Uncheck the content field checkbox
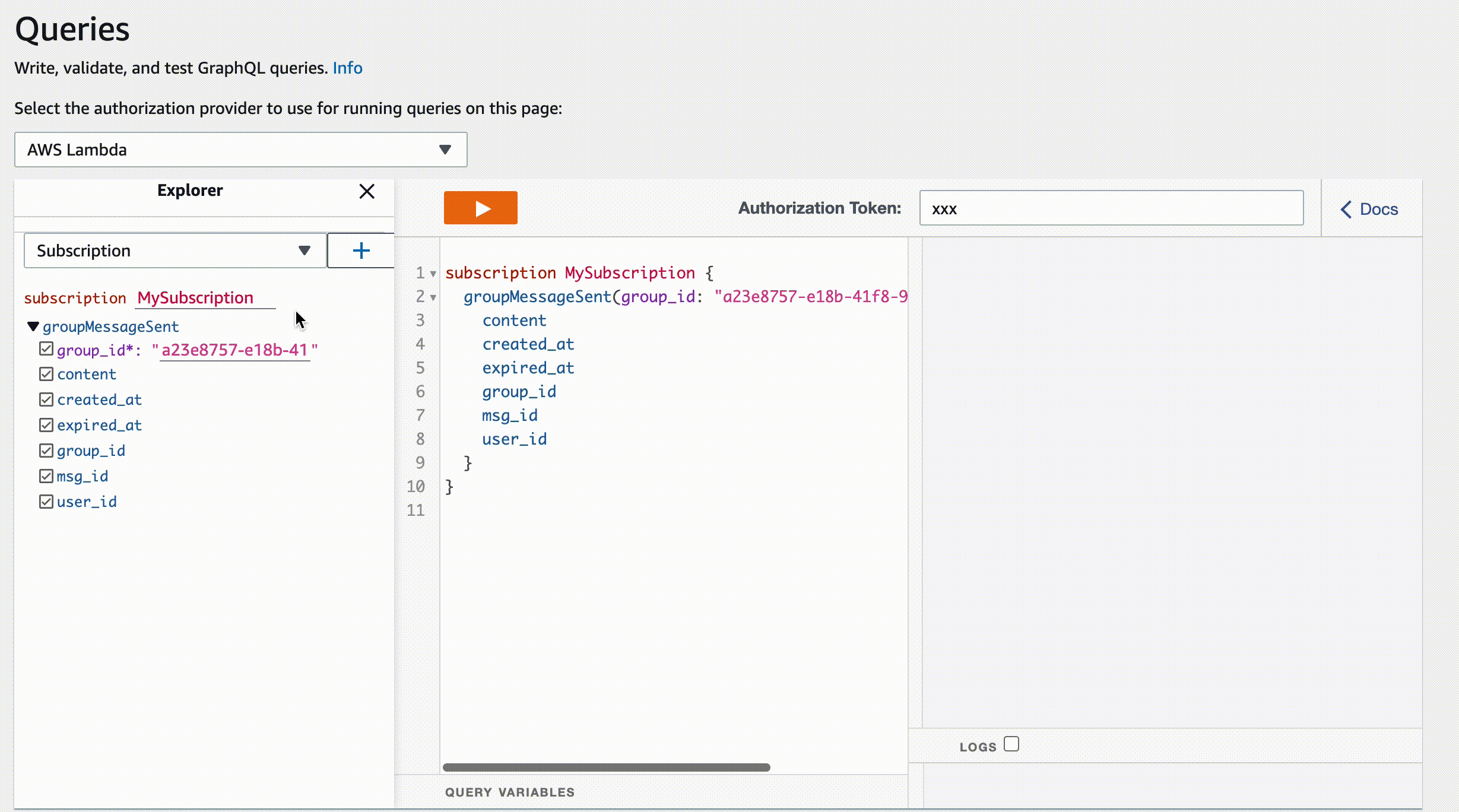This screenshot has height=812, width=1459. [46, 374]
